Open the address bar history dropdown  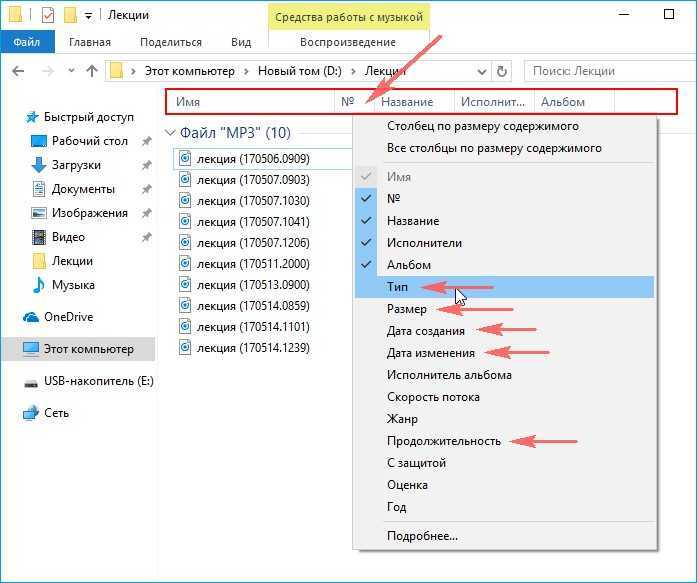(x=481, y=72)
